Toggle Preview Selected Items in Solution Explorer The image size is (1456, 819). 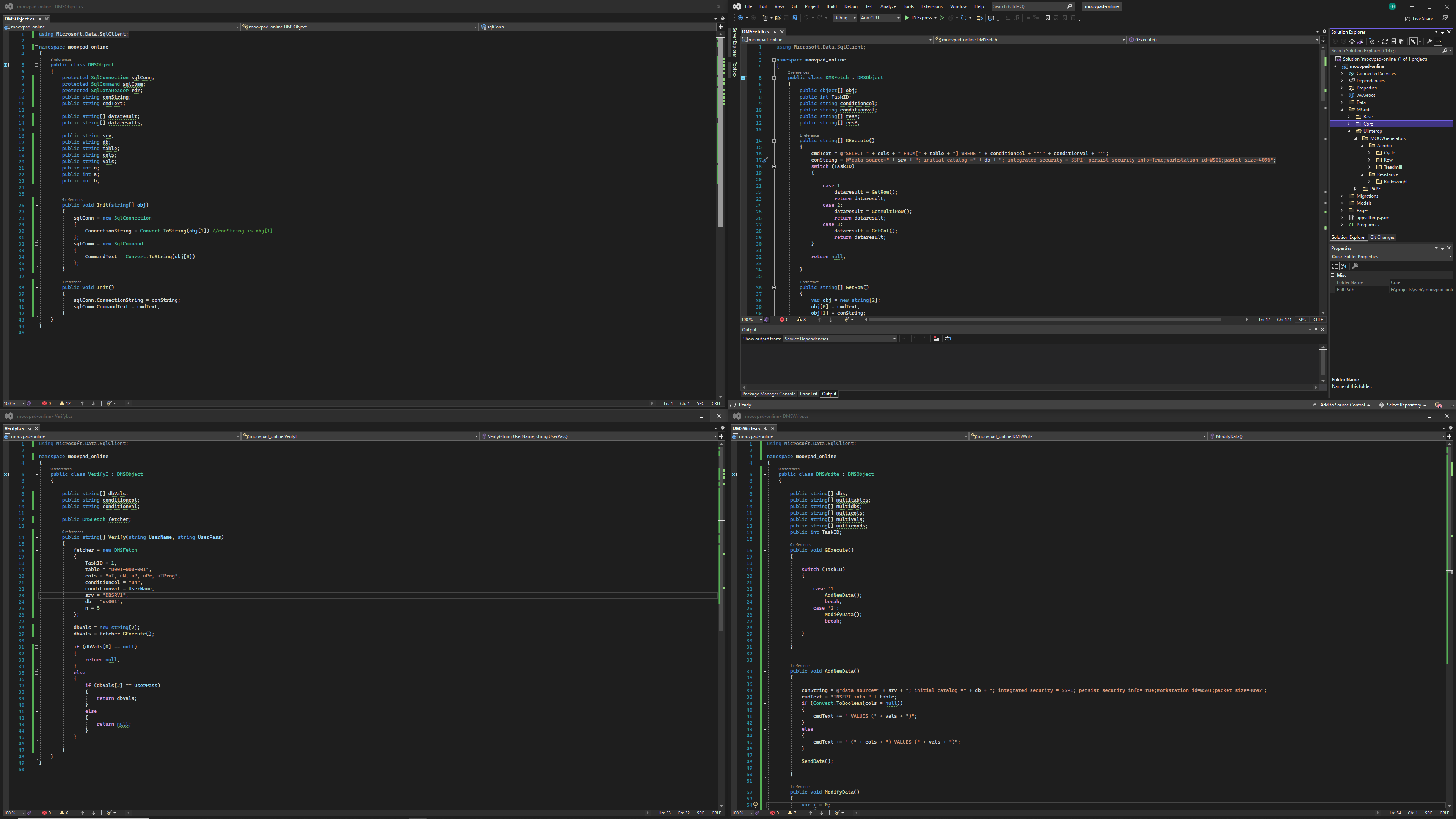point(1438,41)
